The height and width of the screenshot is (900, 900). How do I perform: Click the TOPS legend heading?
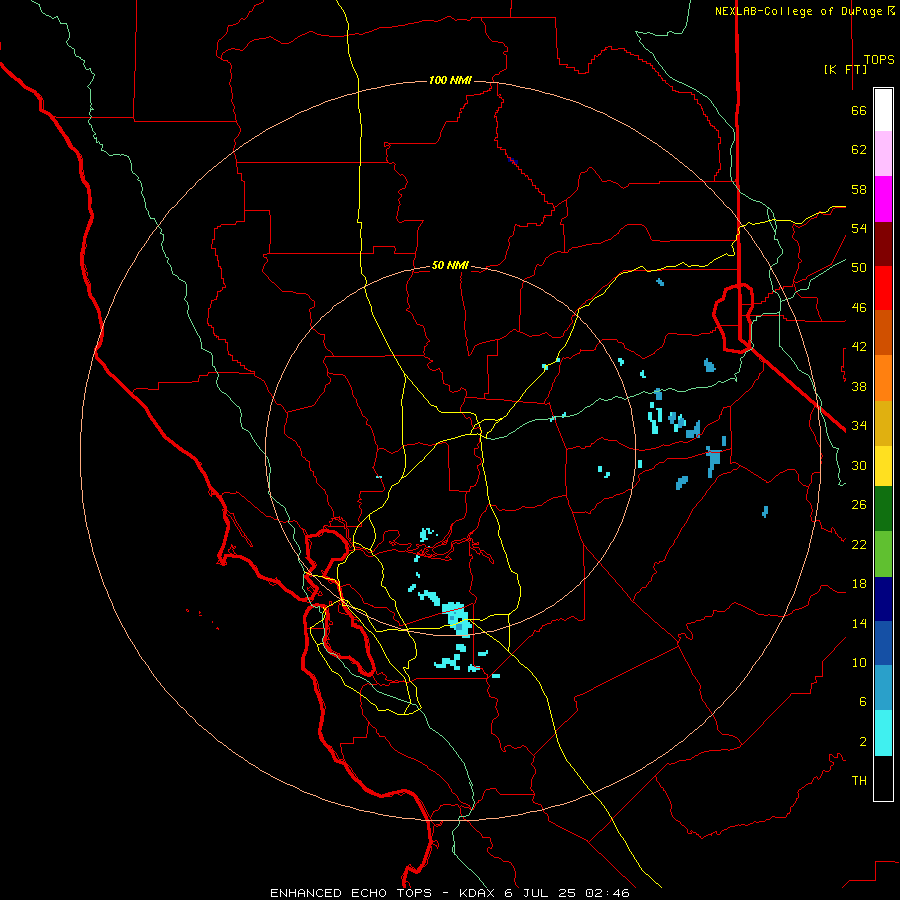879,59
